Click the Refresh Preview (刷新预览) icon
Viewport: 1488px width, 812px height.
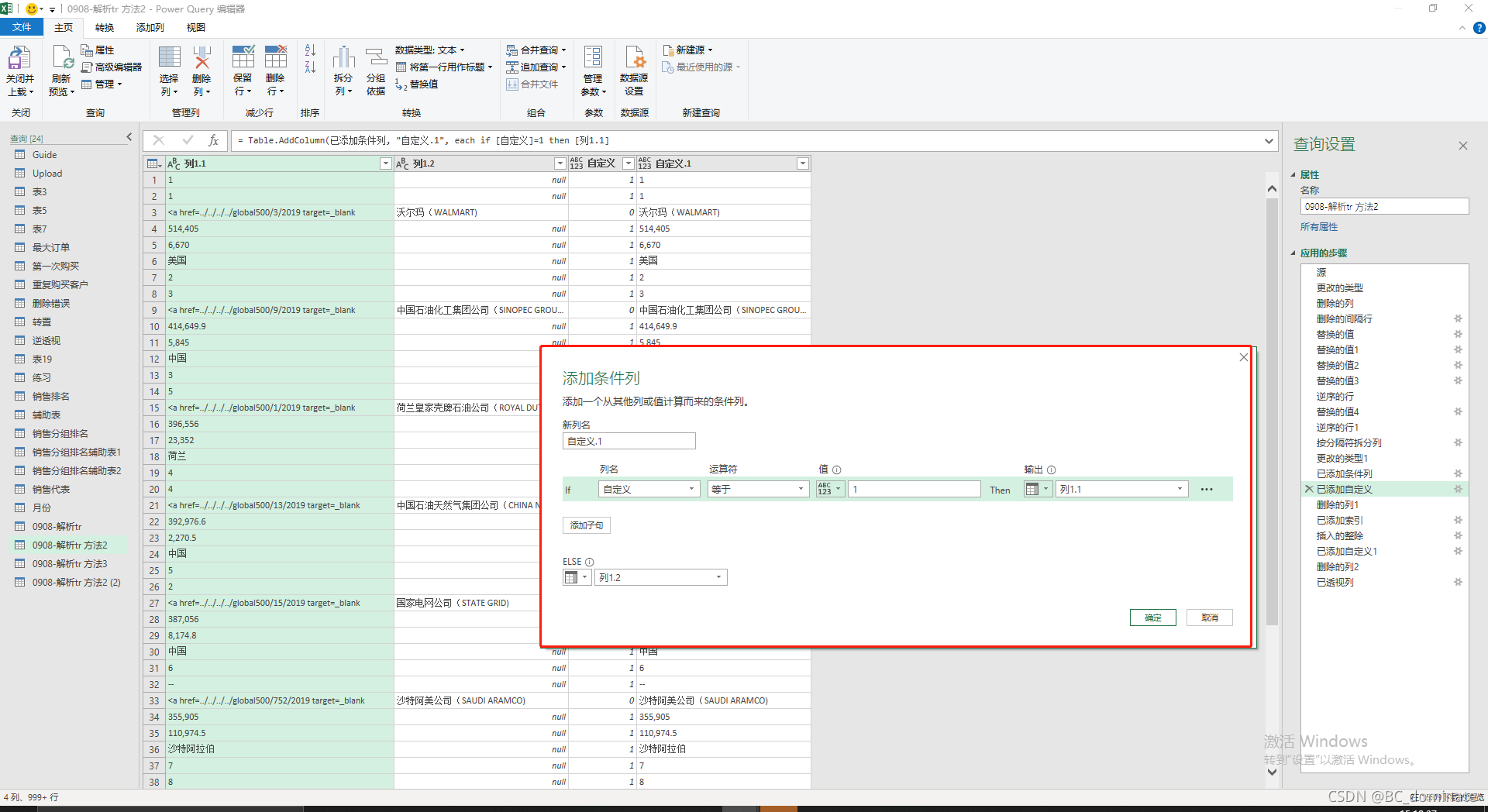pos(62,59)
